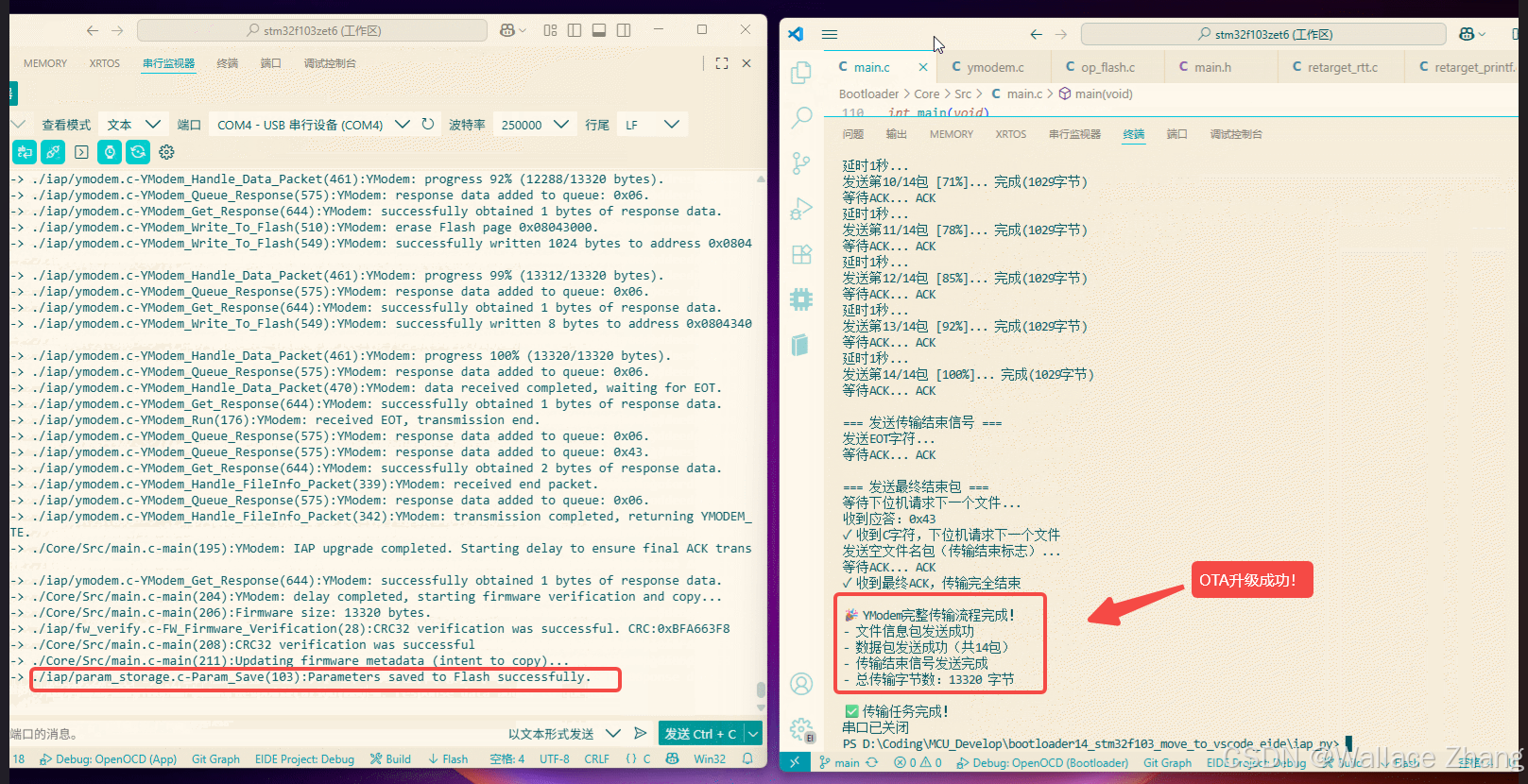Open Copilot menu in right window title bar
This screenshot has width=1528, height=784.
click(1472, 34)
